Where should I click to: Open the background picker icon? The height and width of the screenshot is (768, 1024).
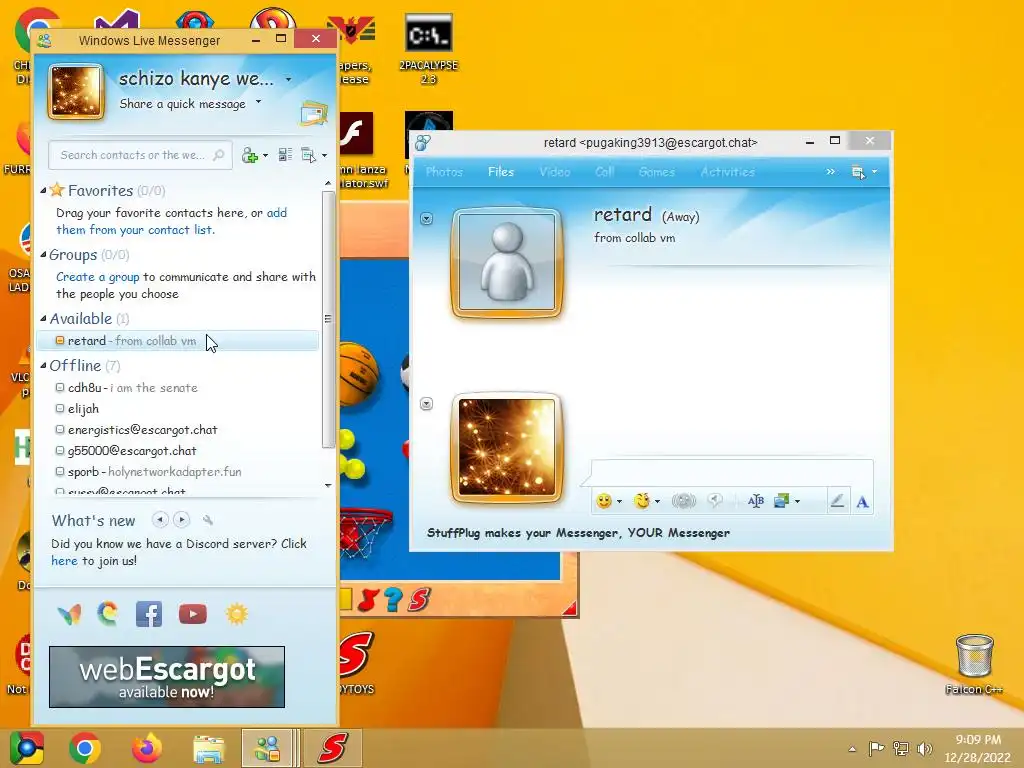(782, 501)
